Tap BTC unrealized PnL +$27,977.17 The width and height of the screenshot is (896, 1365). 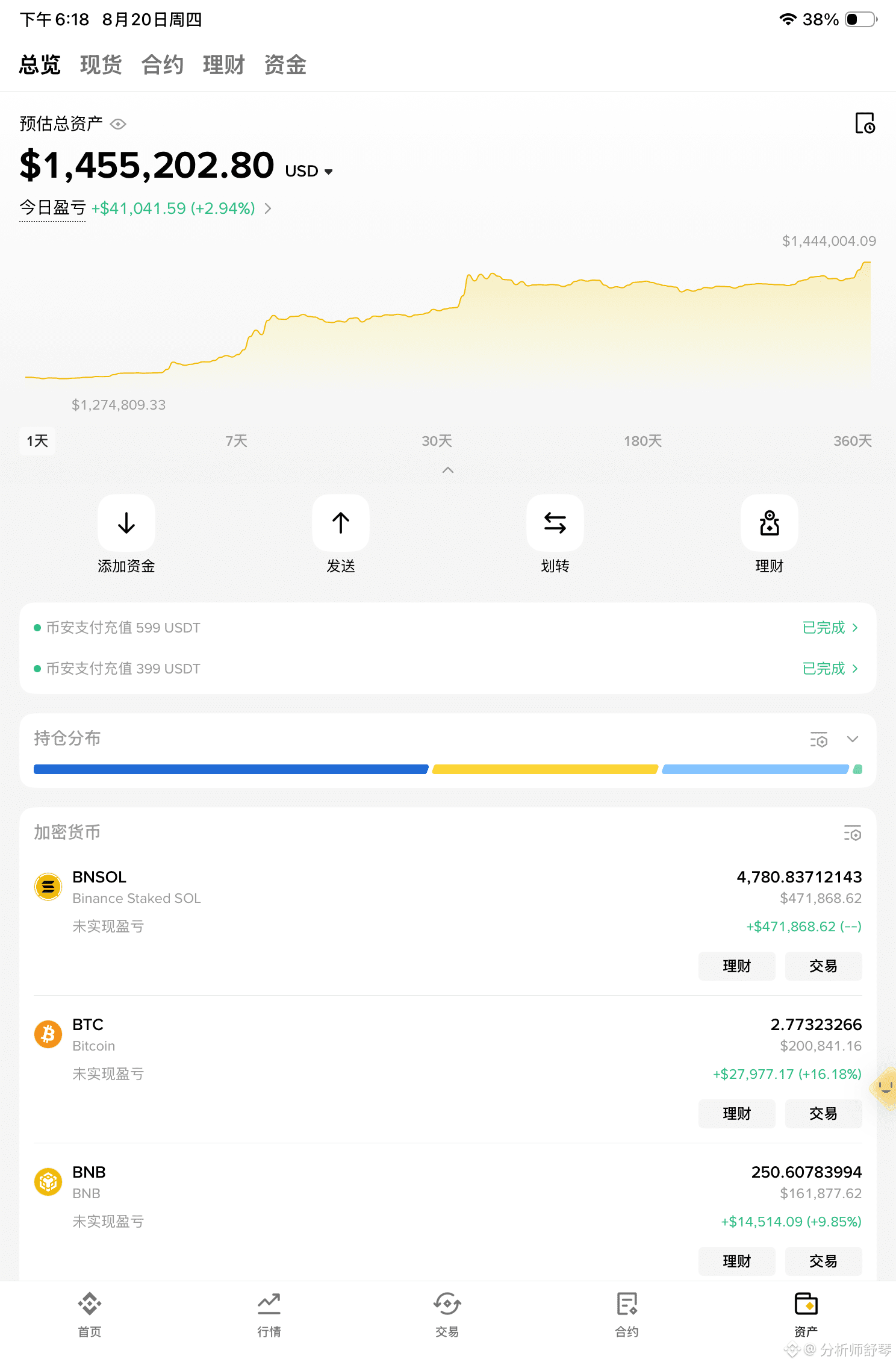tap(787, 1074)
